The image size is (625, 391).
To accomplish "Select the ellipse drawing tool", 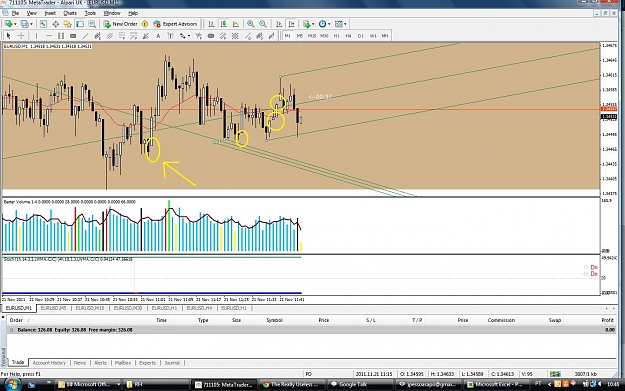I will [x=211, y=36].
